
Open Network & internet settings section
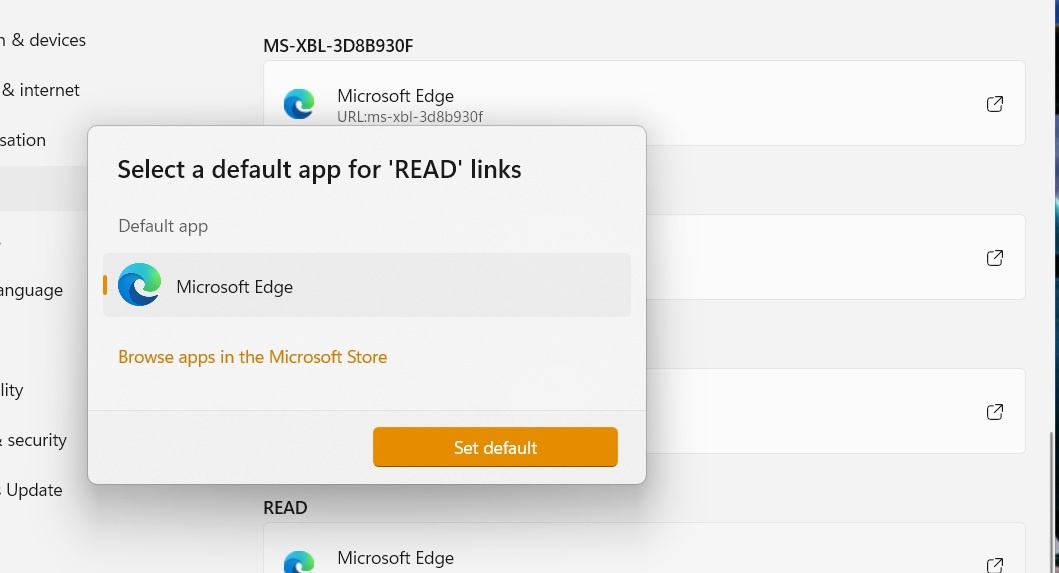[x=41, y=90]
